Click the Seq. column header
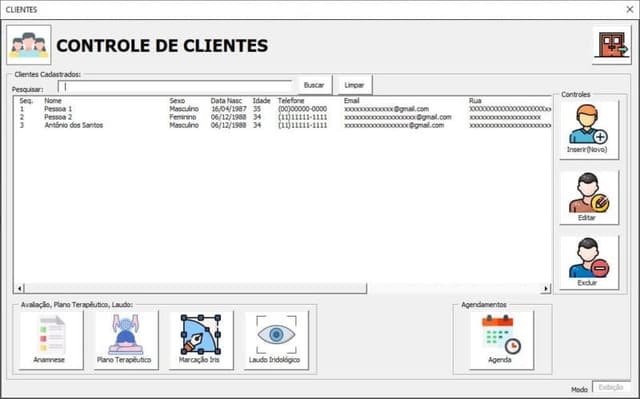640x399 pixels. pos(26,101)
